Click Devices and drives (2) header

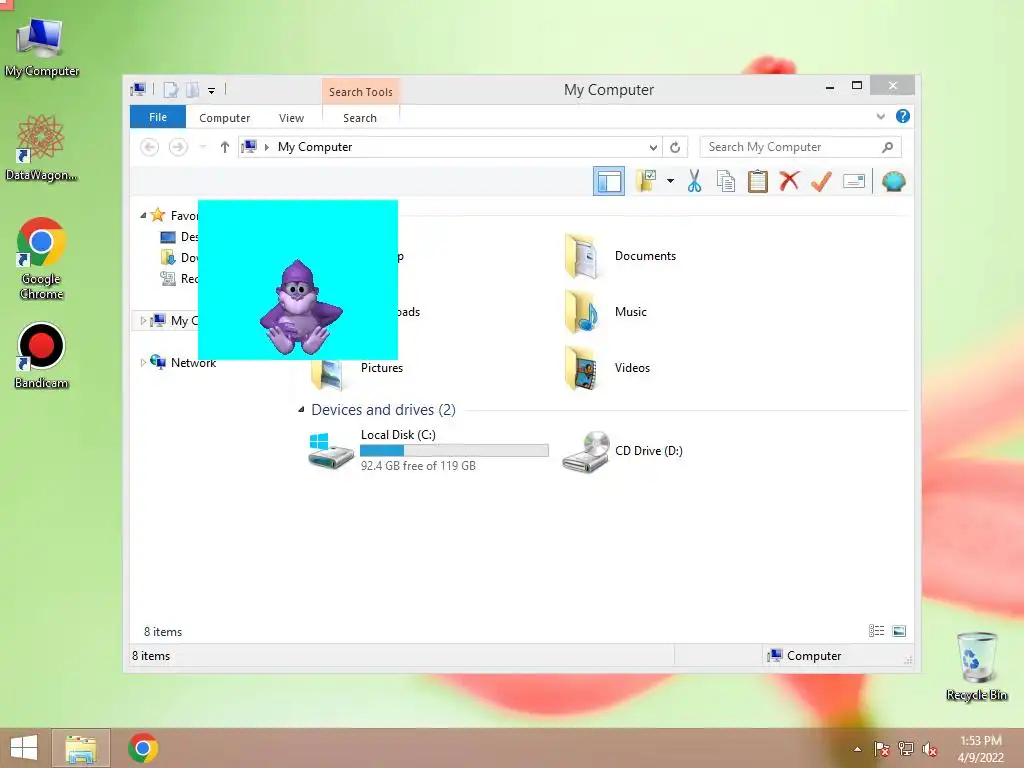[x=383, y=409]
